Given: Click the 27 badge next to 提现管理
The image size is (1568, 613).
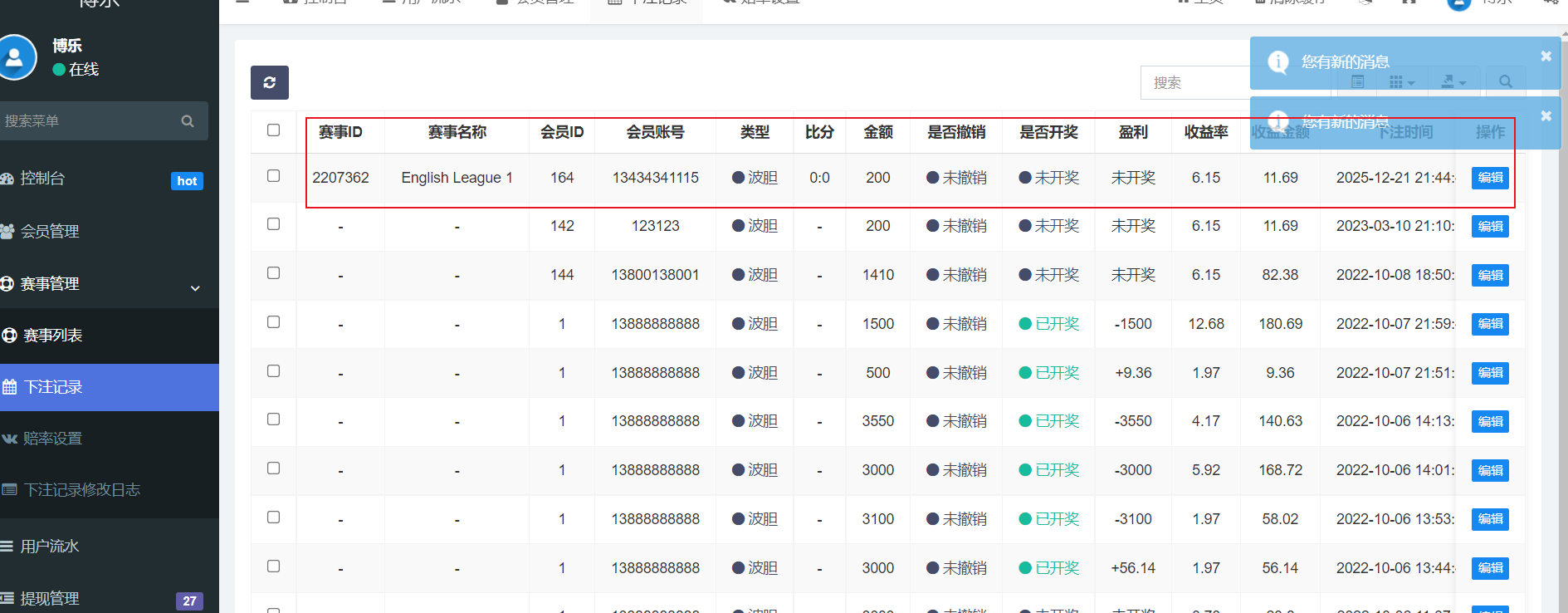Looking at the screenshot, I should pyautogui.click(x=189, y=601).
